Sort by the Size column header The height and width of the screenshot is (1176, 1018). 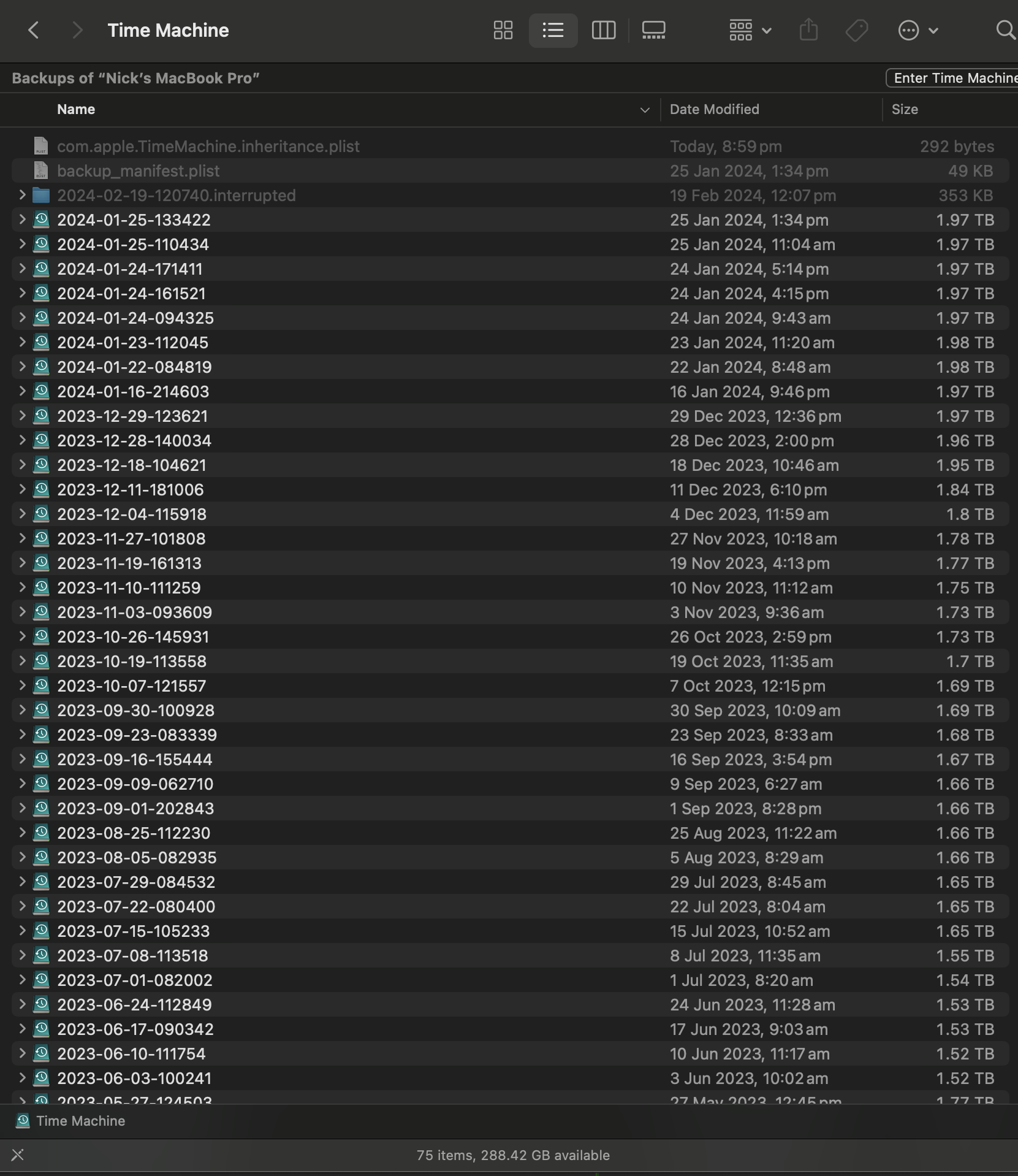[x=905, y=109]
